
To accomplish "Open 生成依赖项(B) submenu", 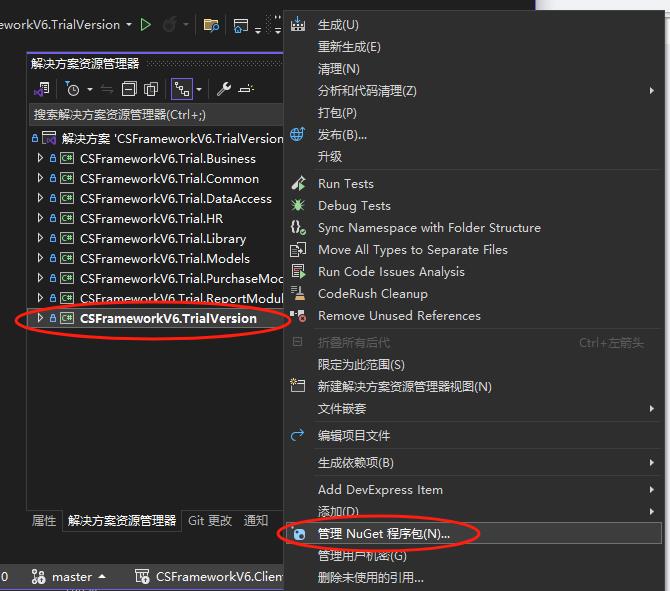I will pyautogui.click(x=473, y=463).
